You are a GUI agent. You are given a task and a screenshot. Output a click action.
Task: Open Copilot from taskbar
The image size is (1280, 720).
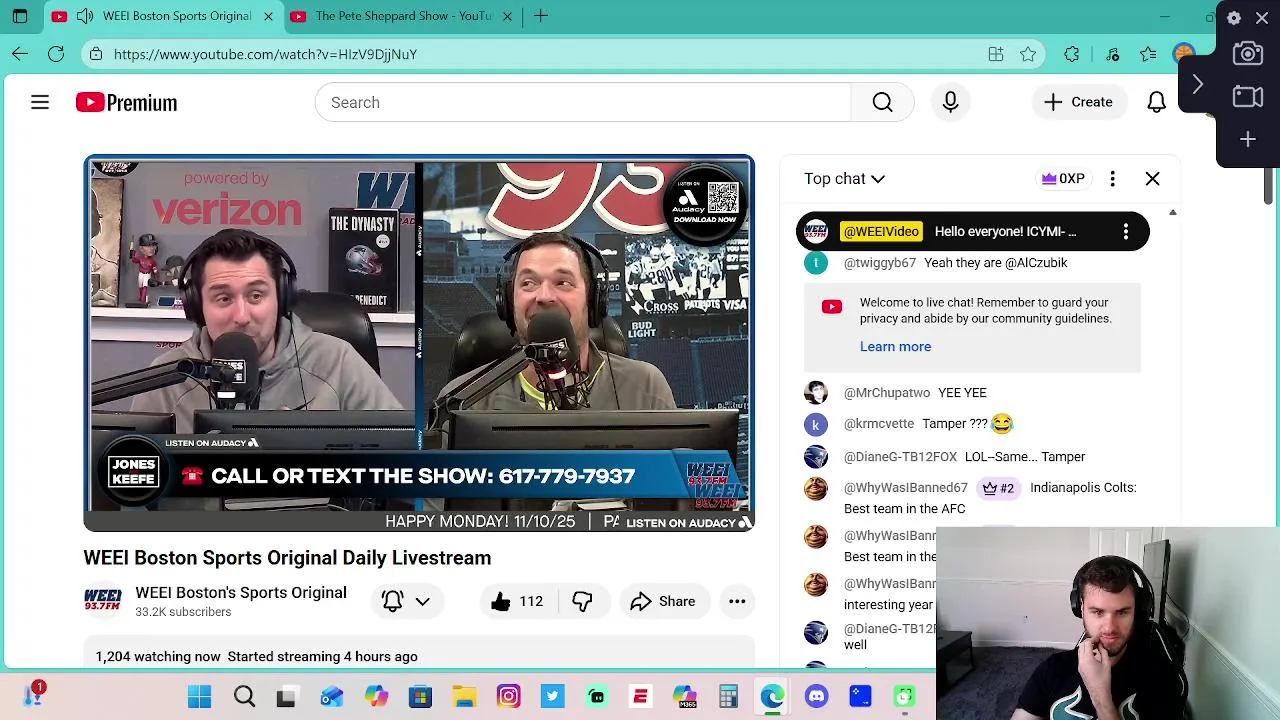click(376, 696)
